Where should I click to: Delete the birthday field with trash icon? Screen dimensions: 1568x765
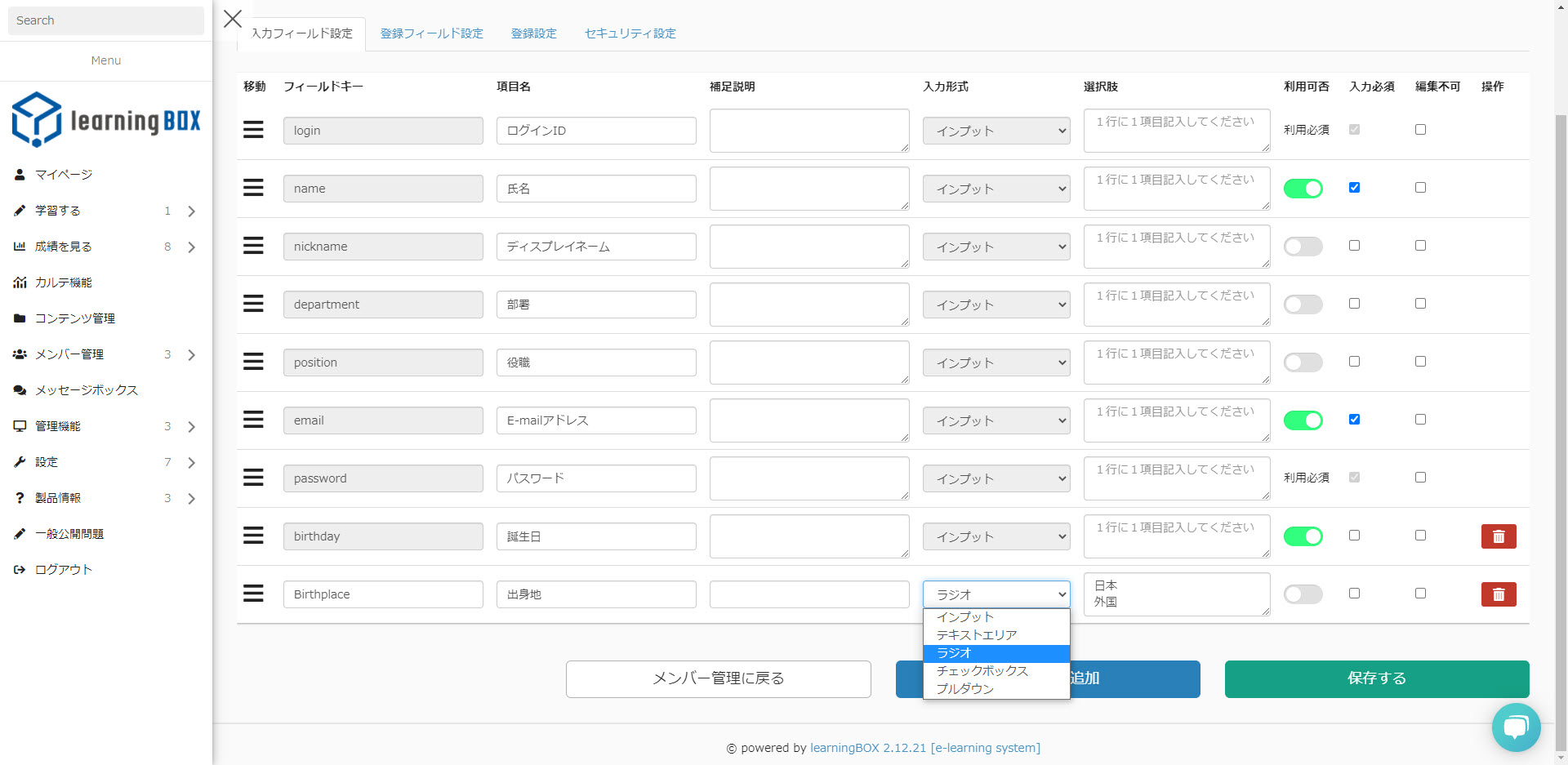pyautogui.click(x=1498, y=536)
